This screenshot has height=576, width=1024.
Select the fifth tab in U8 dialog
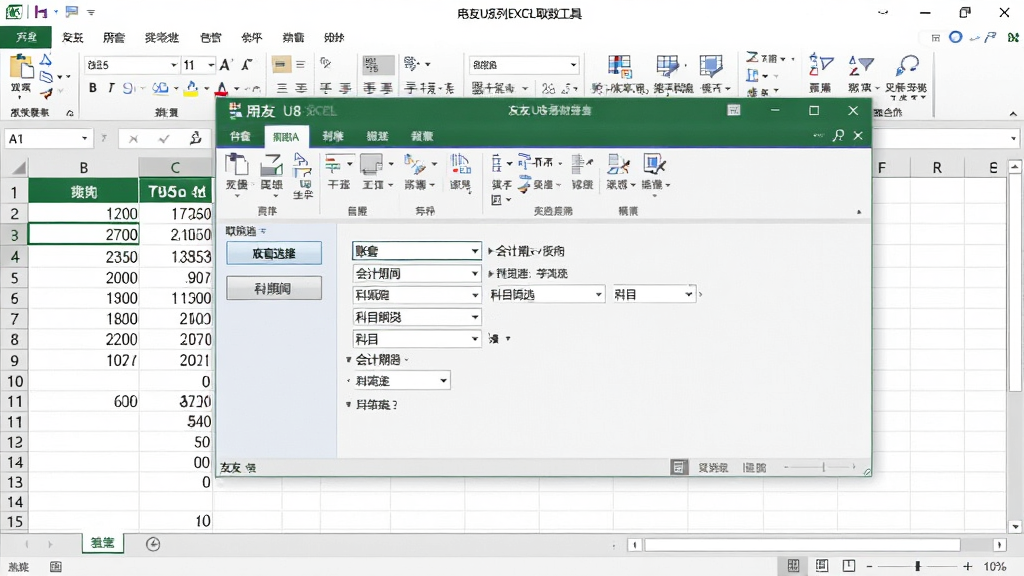click(422, 136)
